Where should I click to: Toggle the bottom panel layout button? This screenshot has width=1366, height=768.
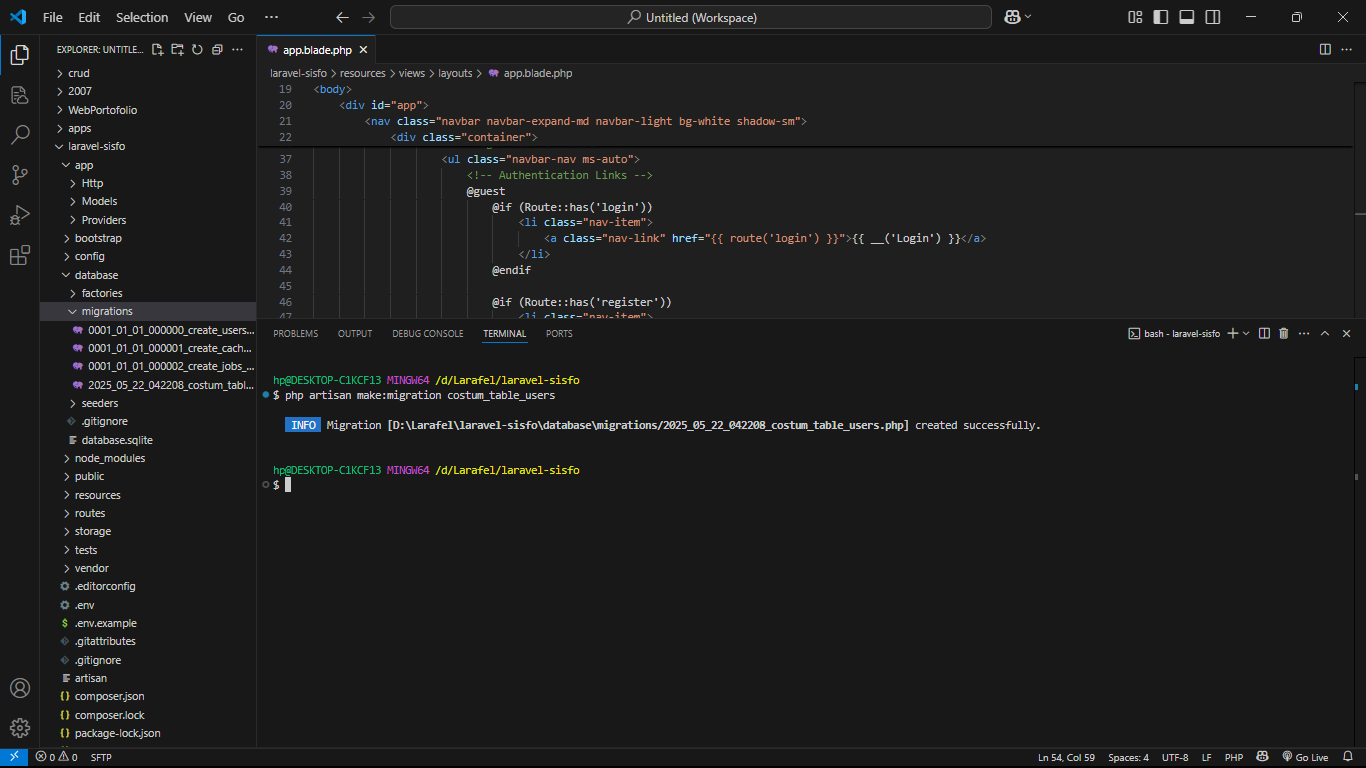click(x=1187, y=17)
